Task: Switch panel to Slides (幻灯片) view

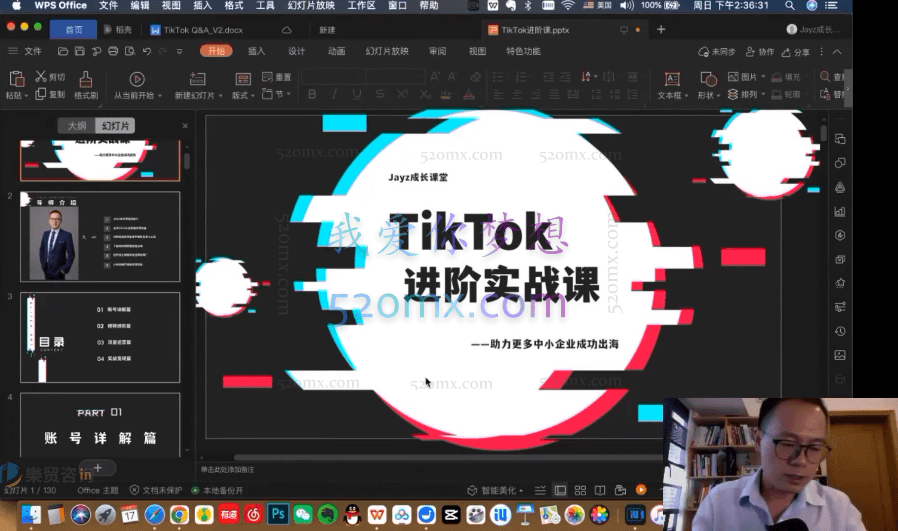Action: [x=115, y=125]
